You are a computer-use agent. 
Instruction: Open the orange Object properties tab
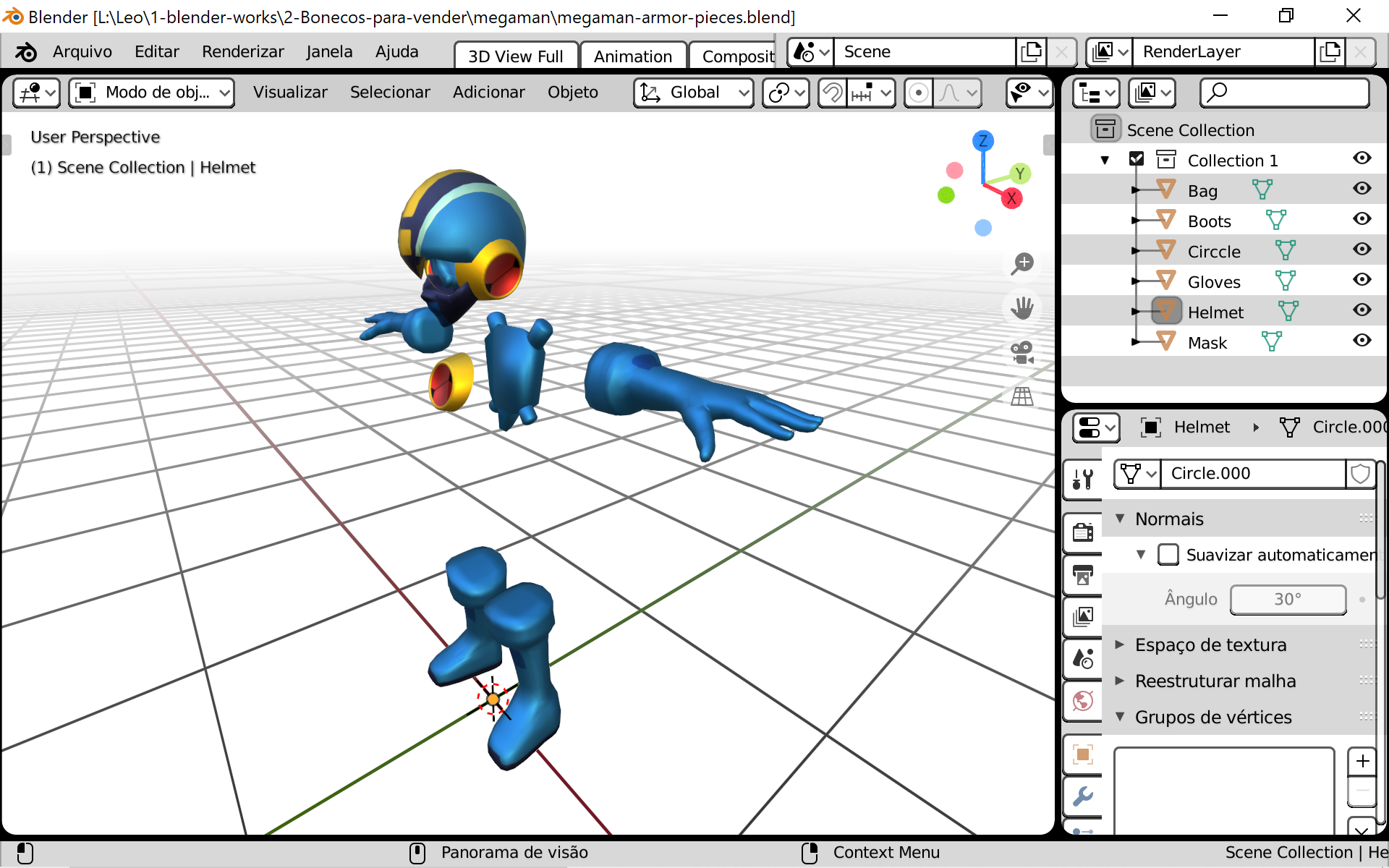coord(1082,754)
